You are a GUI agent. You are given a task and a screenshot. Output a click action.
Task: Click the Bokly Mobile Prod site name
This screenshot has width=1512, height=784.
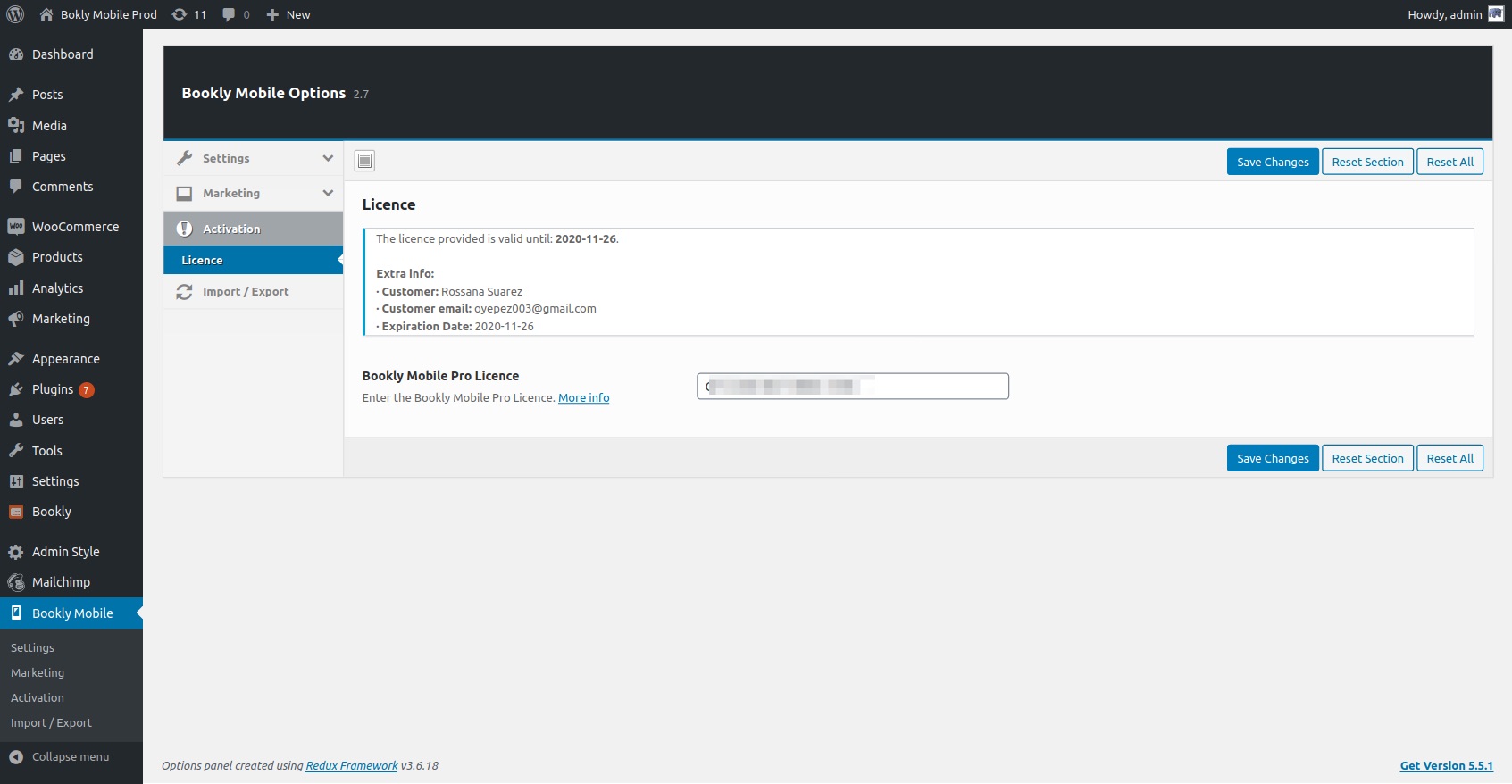pos(109,14)
